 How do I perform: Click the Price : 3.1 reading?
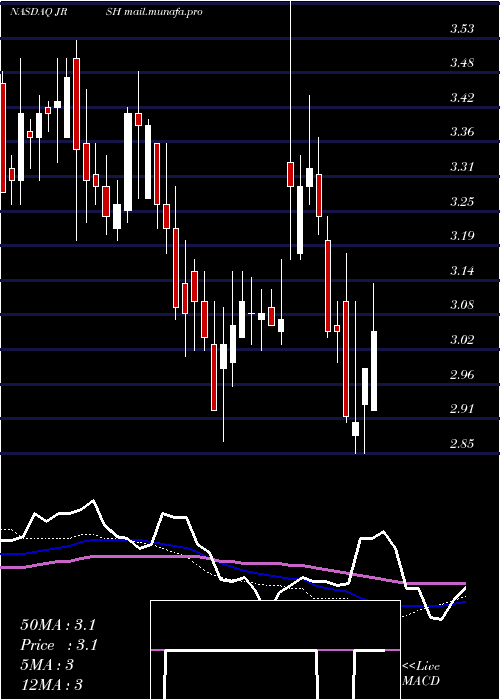pyautogui.click(x=59, y=645)
